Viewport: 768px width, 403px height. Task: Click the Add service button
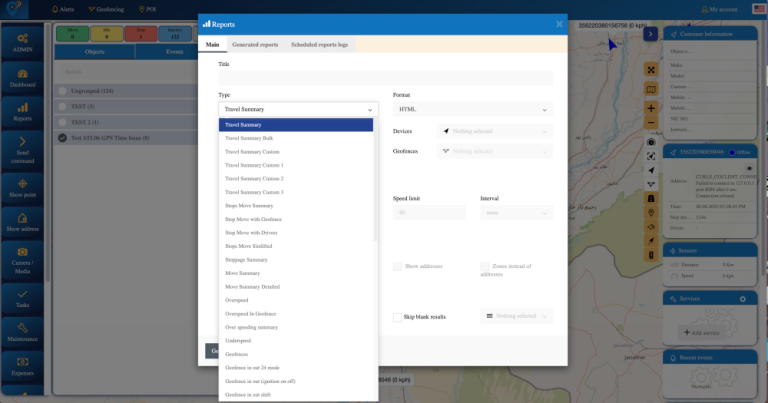(706, 331)
